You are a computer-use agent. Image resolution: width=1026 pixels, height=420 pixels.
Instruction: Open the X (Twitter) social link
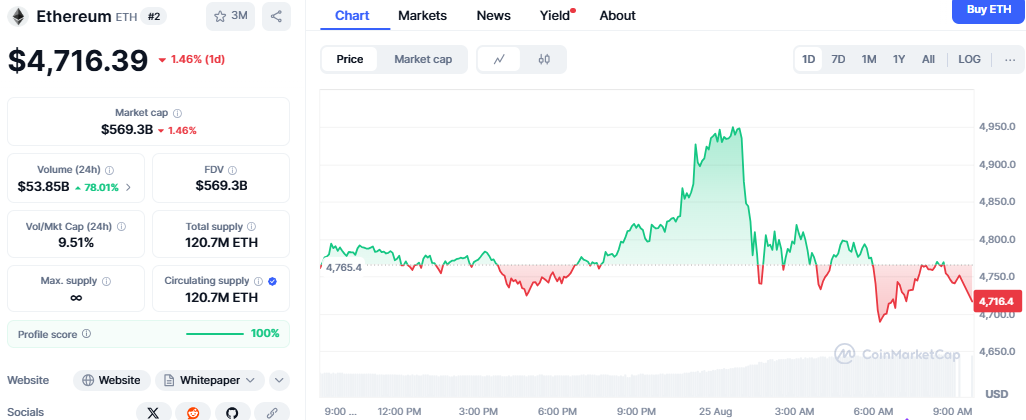tap(154, 412)
